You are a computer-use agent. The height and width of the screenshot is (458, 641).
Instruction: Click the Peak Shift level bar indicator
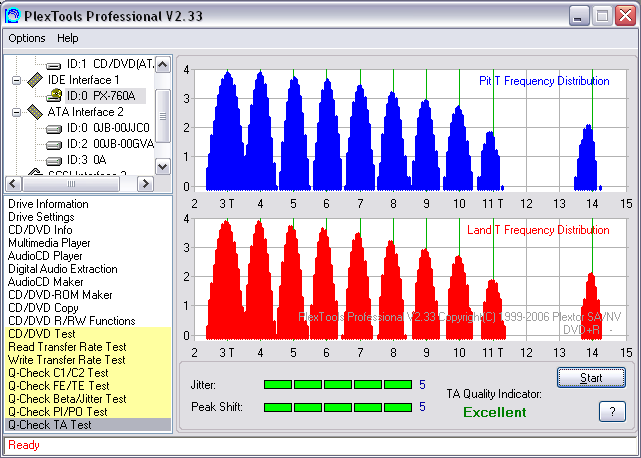click(338, 407)
